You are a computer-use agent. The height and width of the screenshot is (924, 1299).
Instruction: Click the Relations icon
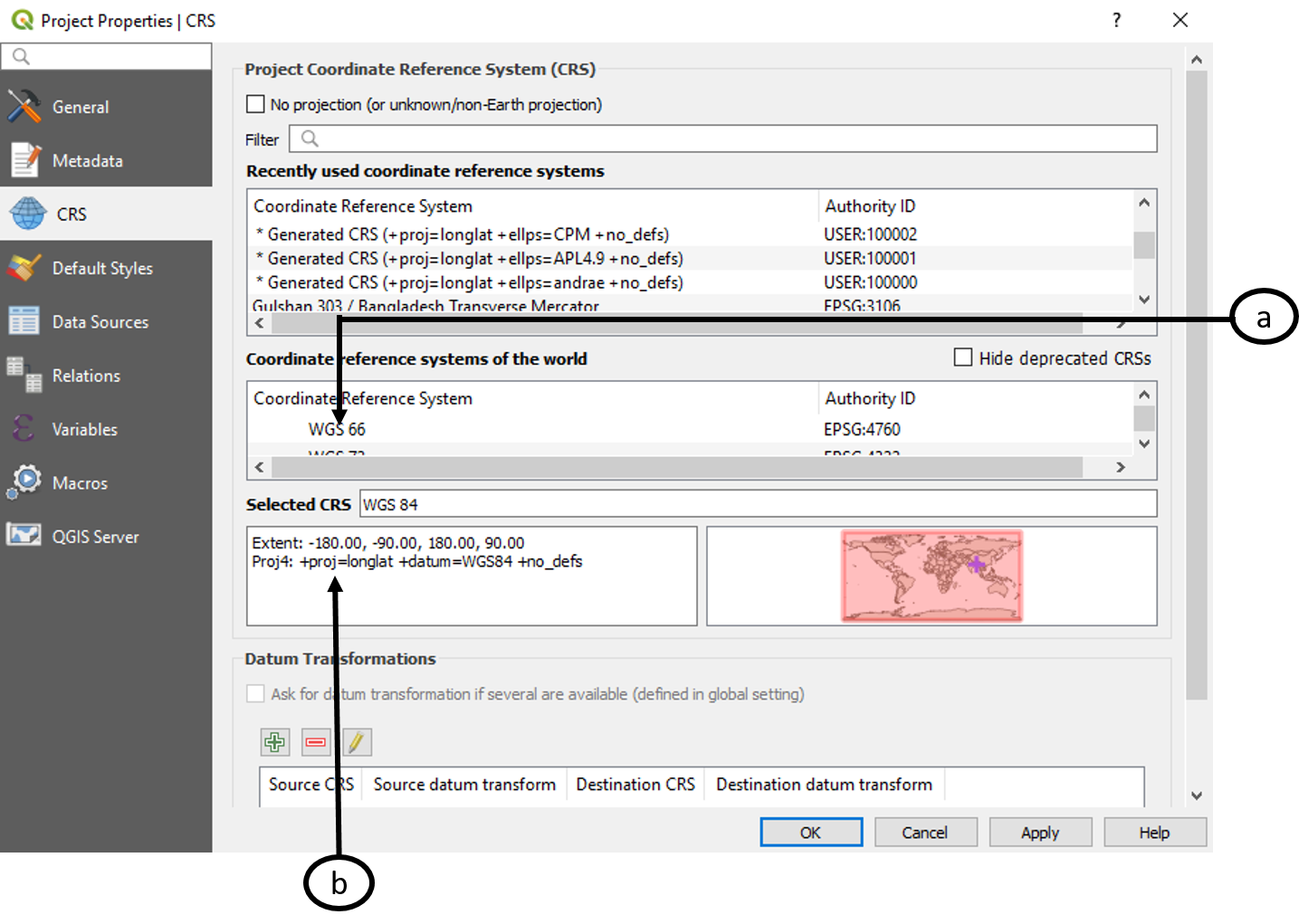pyautogui.click(x=24, y=375)
